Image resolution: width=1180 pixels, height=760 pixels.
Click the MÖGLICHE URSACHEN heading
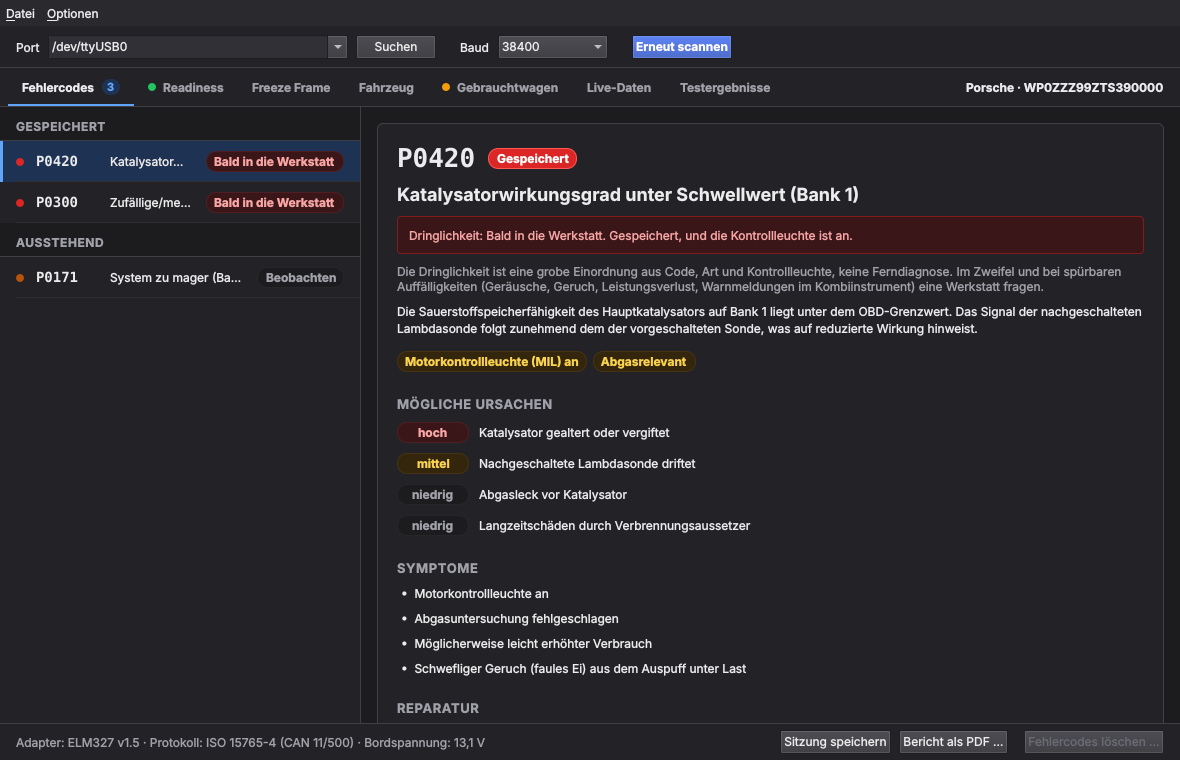(475, 404)
